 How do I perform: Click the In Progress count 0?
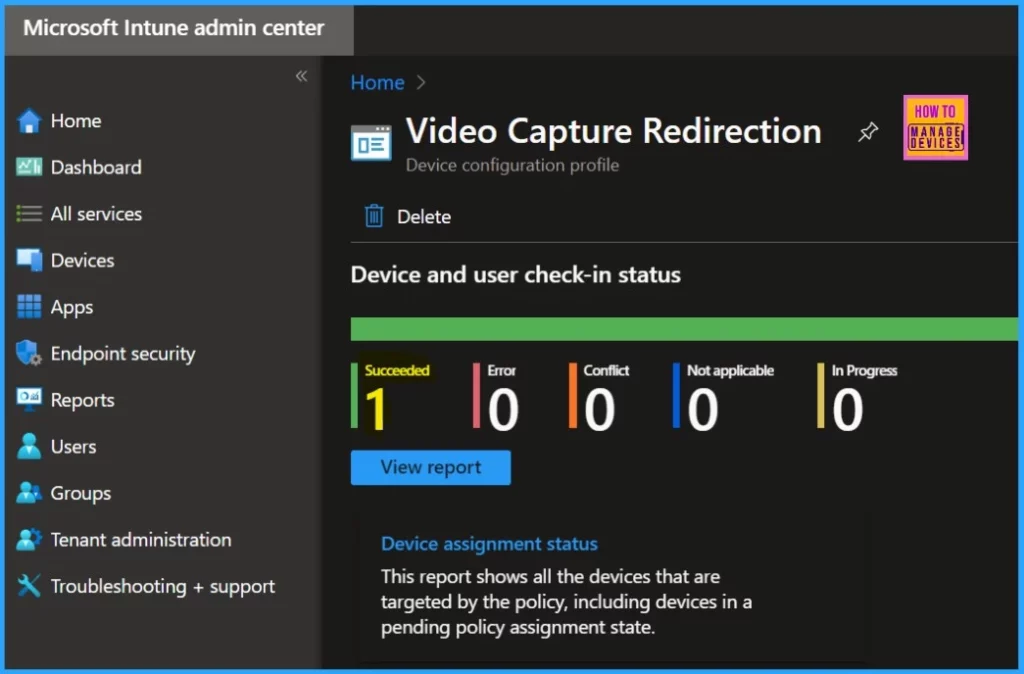click(848, 409)
